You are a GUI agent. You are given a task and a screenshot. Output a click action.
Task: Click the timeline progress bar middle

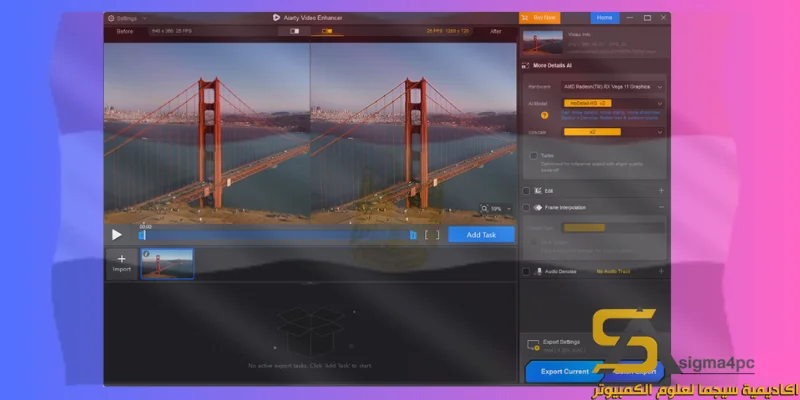click(278, 235)
